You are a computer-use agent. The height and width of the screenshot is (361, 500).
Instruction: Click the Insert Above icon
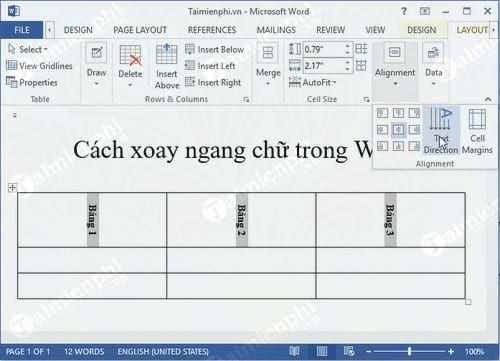pyautogui.click(x=166, y=54)
